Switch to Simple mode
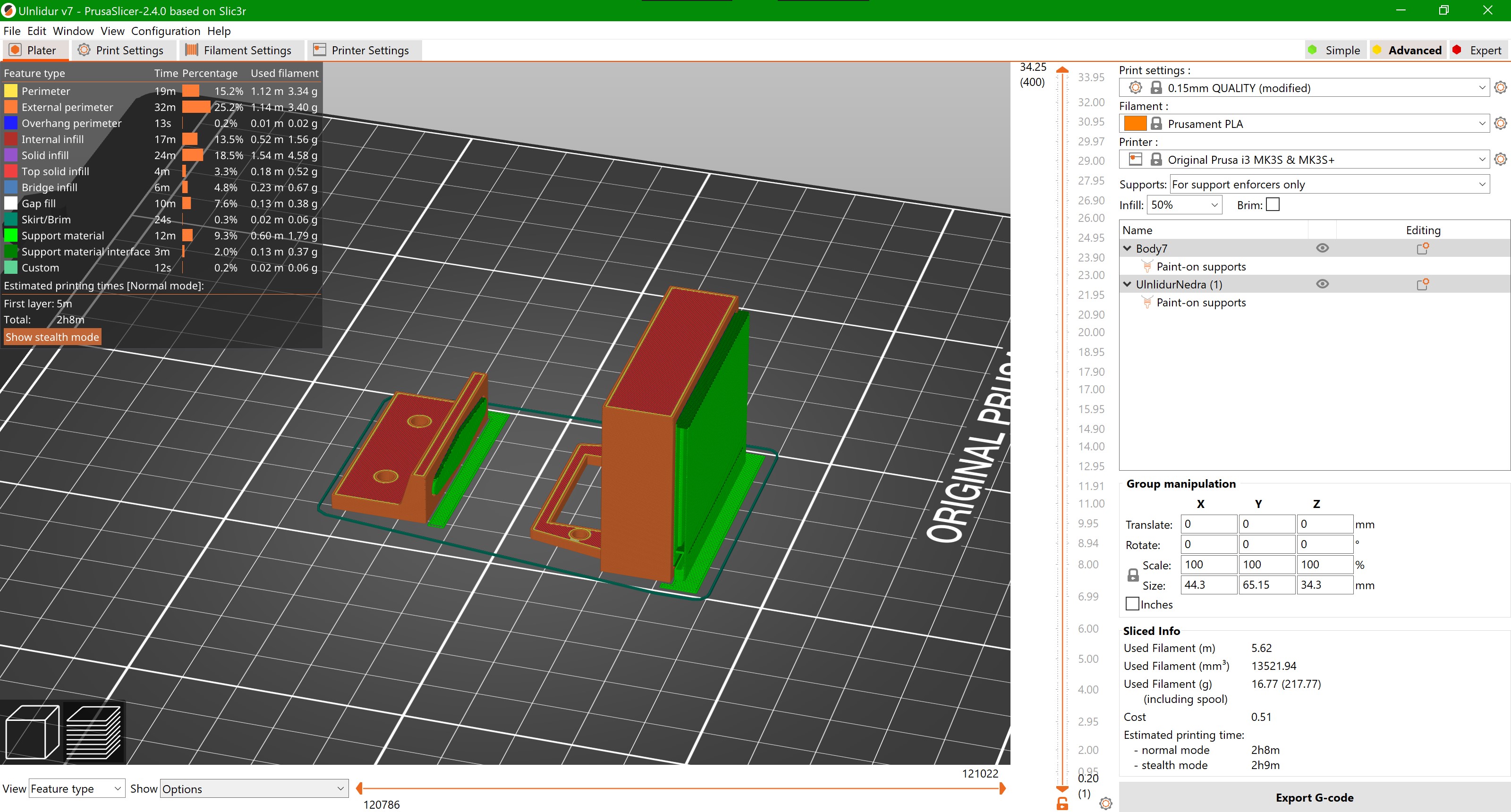Viewport: 1511px width, 812px height. click(x=1336, y=50)
